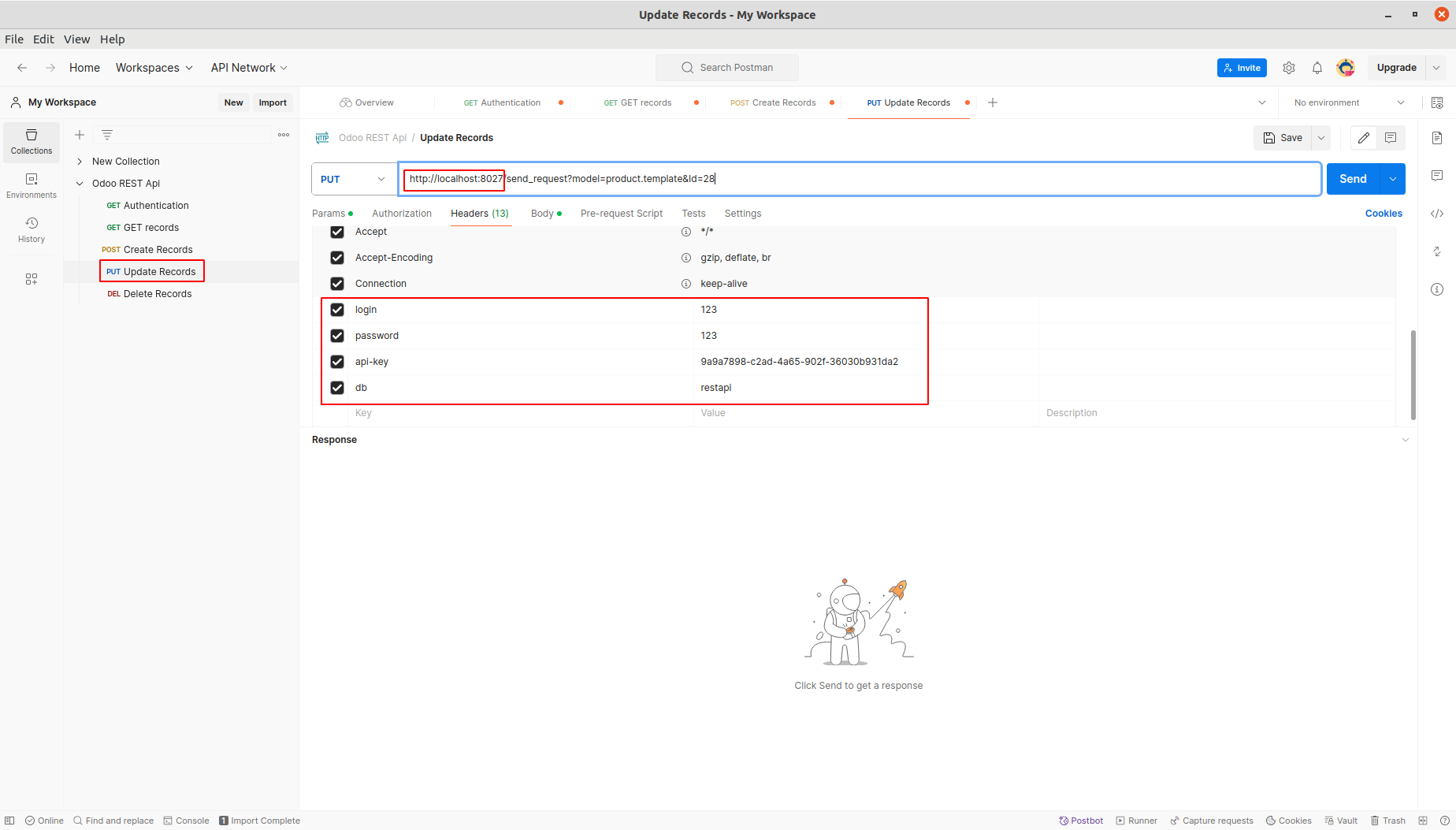This screenshot has height=830, width=1456.
Task: Open the code snippet panel icon
Action: point(1436,214)
